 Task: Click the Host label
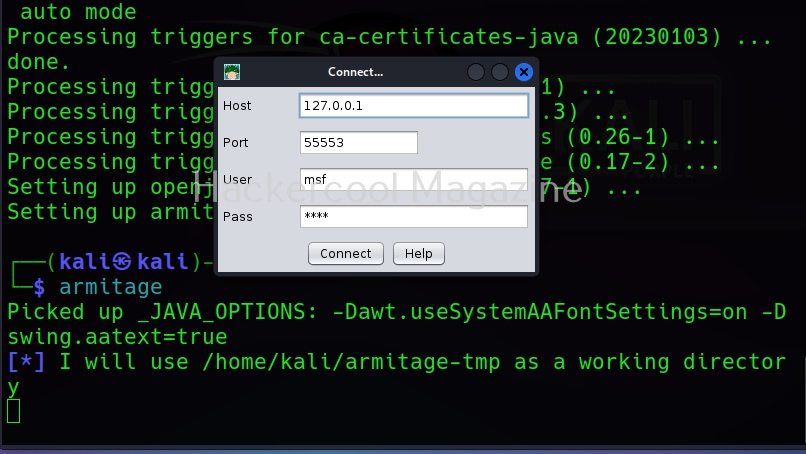[237, 105]
